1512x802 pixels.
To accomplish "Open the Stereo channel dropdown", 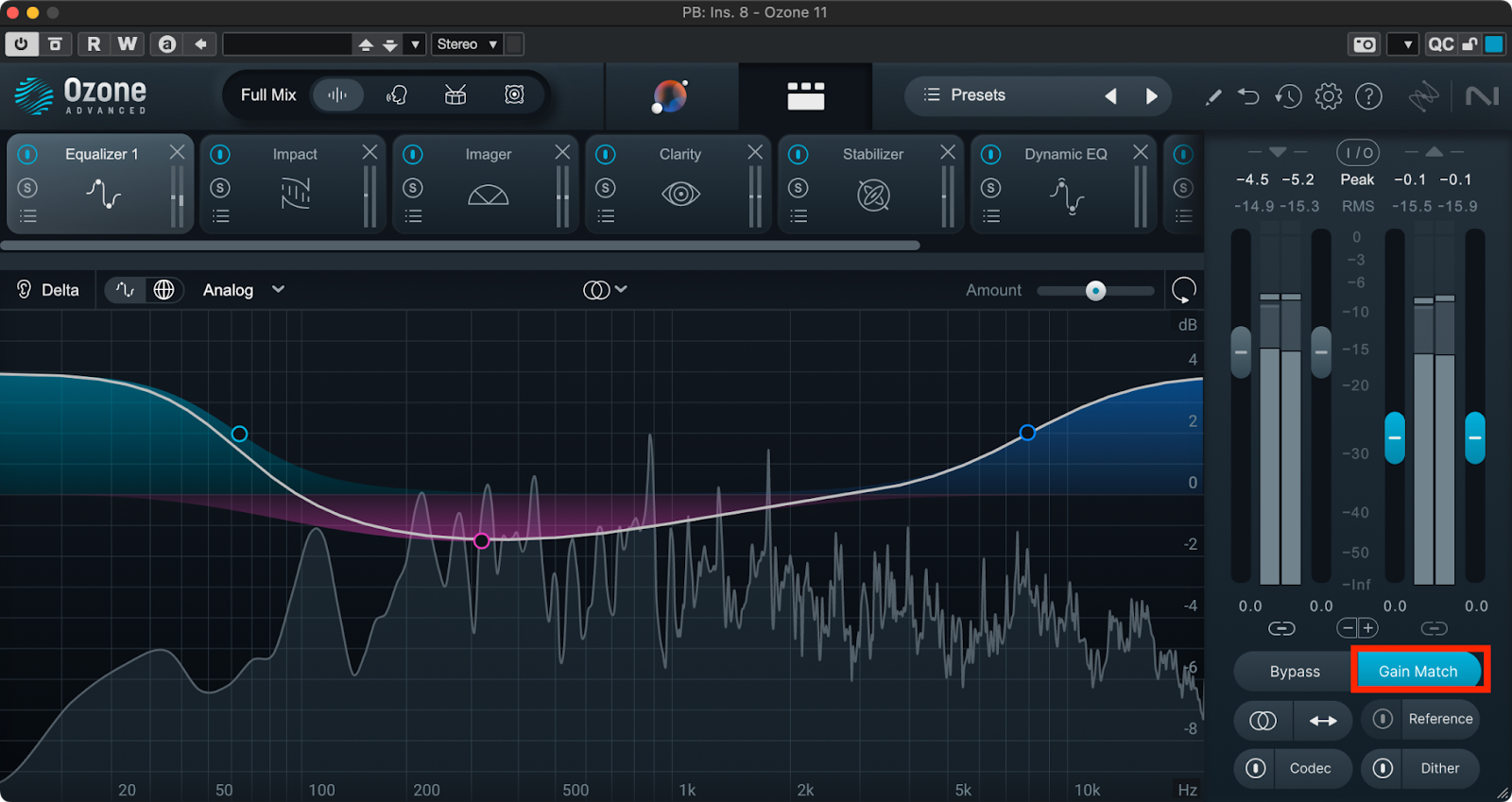I will tap(466, 44).
